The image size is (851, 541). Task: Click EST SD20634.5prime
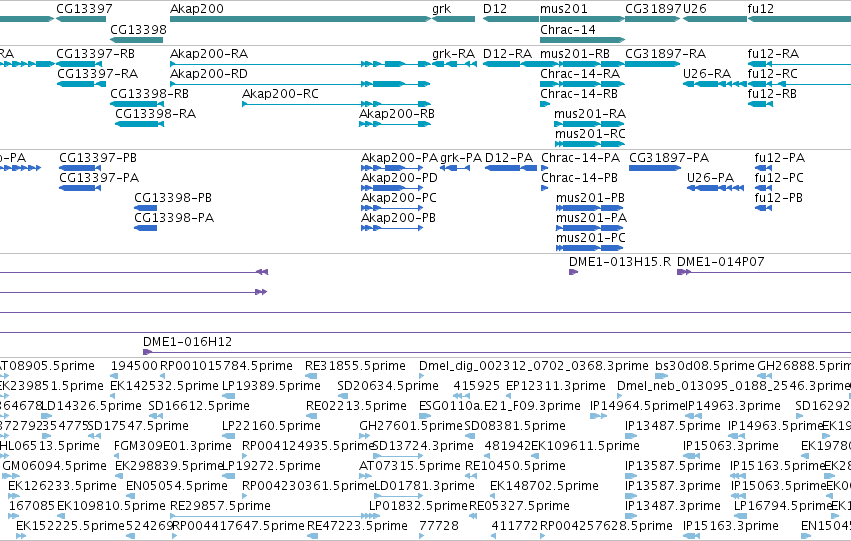click(x=388, y=386)
